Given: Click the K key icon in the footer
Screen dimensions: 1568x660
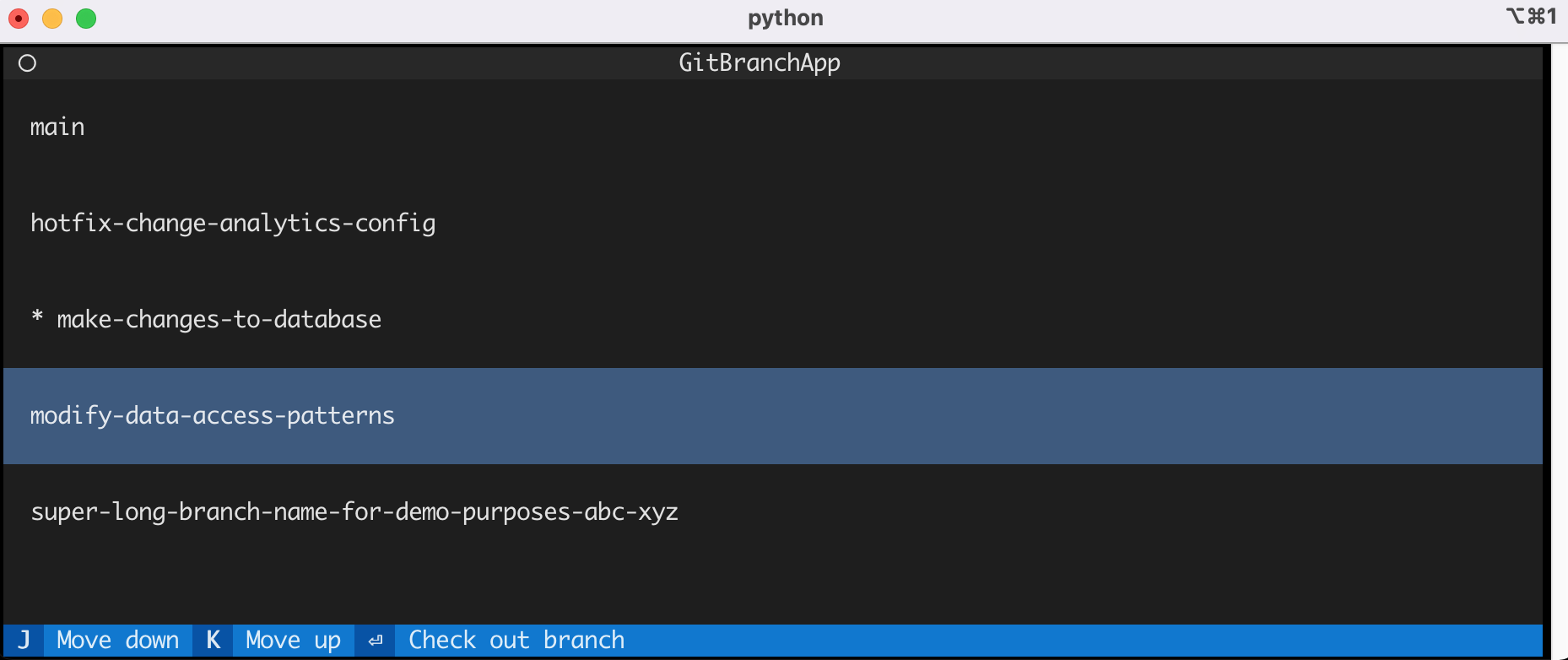Looking at the screenshot, I should (x=213, y=640).
